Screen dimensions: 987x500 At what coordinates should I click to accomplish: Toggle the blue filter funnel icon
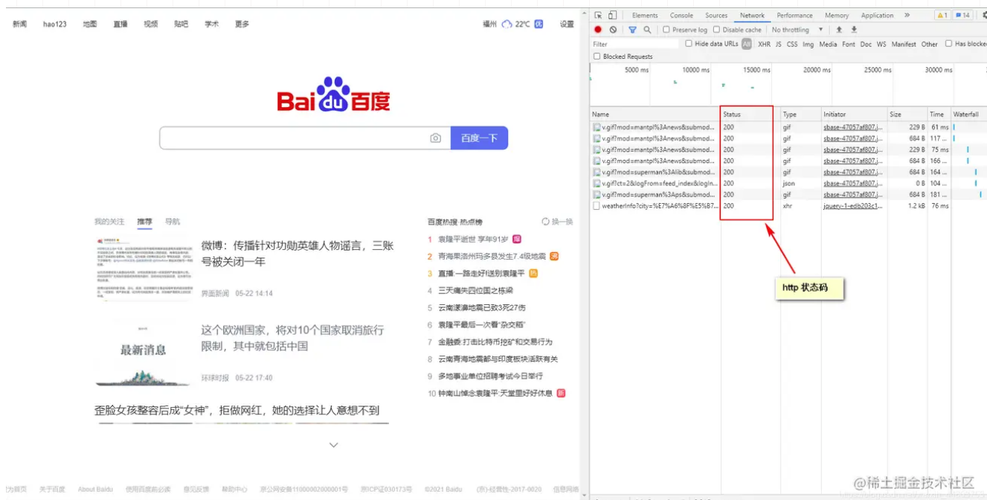pos(633,30)
